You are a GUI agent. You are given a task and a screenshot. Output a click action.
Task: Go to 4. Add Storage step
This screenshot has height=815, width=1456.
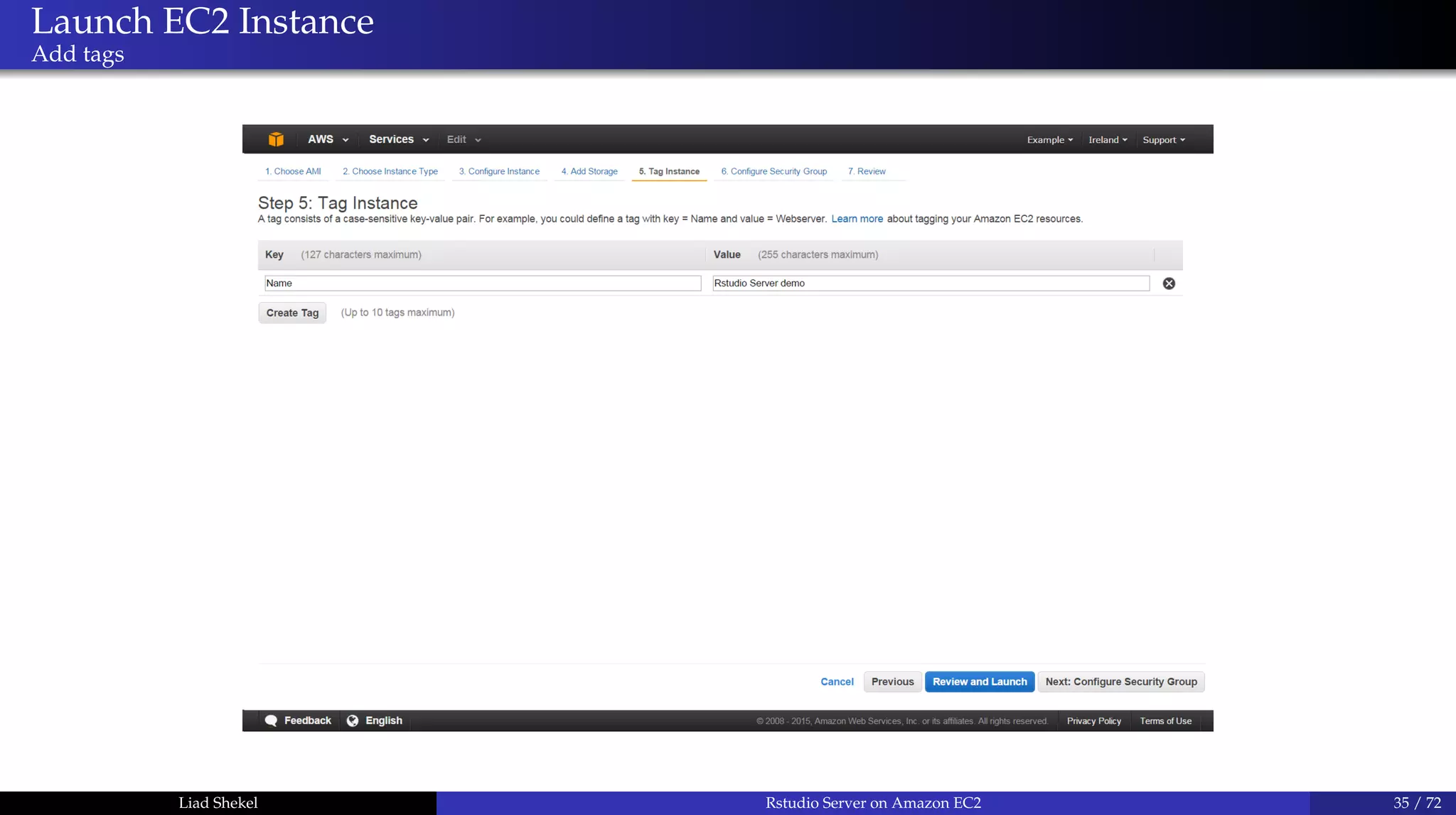[589, 171]
